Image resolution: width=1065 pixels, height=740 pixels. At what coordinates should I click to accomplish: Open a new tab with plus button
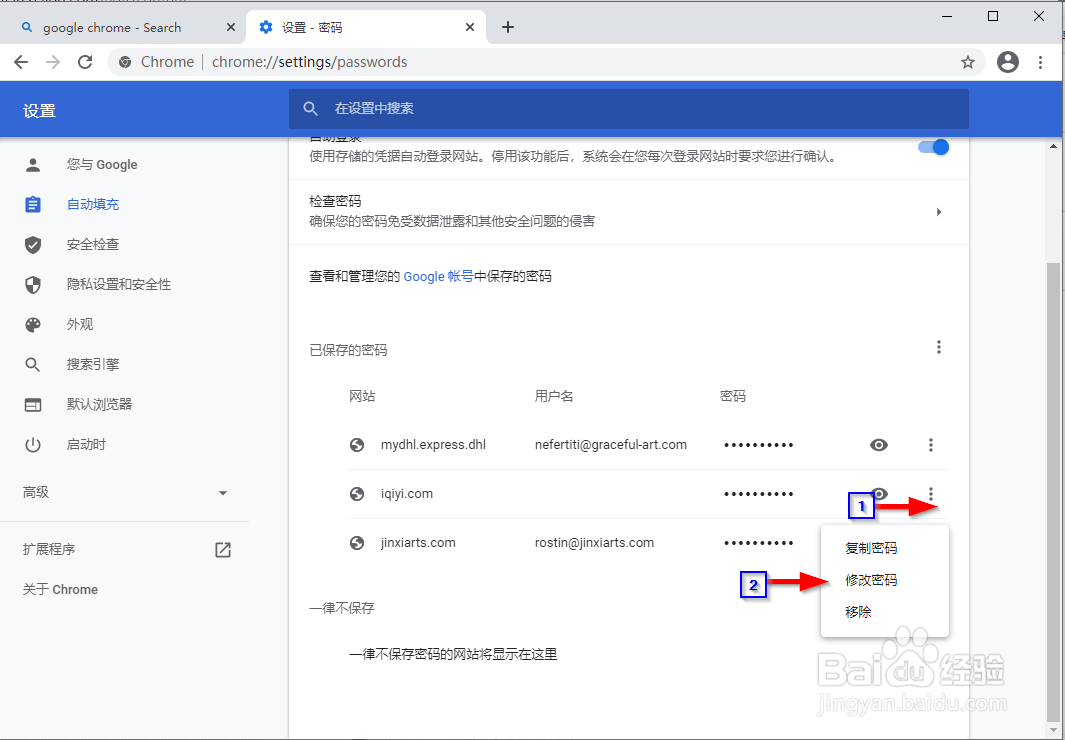pyautogui.click(x=507, y=27)
